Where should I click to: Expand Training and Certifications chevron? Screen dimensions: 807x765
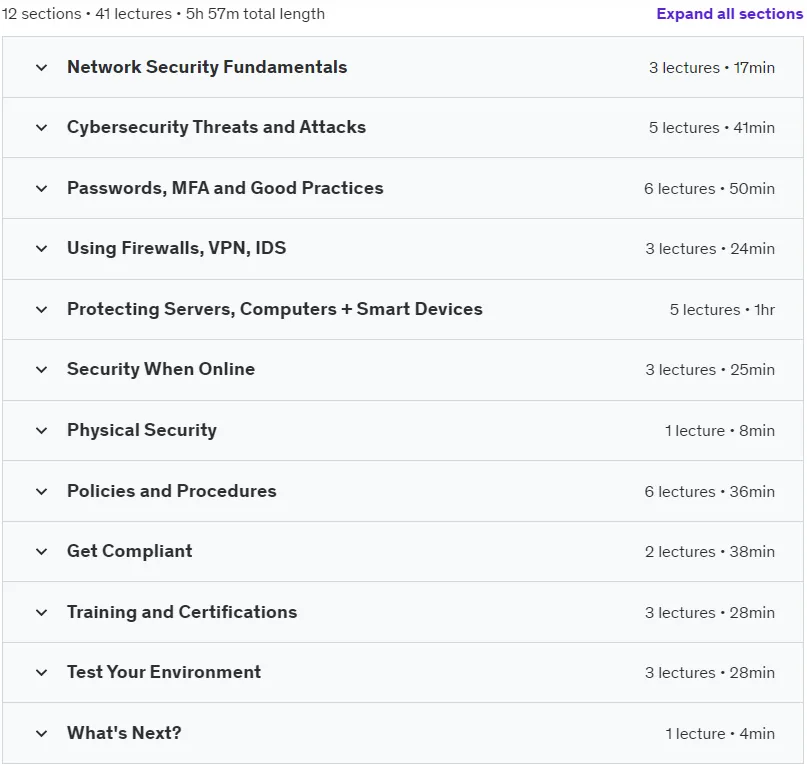(42, 612)
